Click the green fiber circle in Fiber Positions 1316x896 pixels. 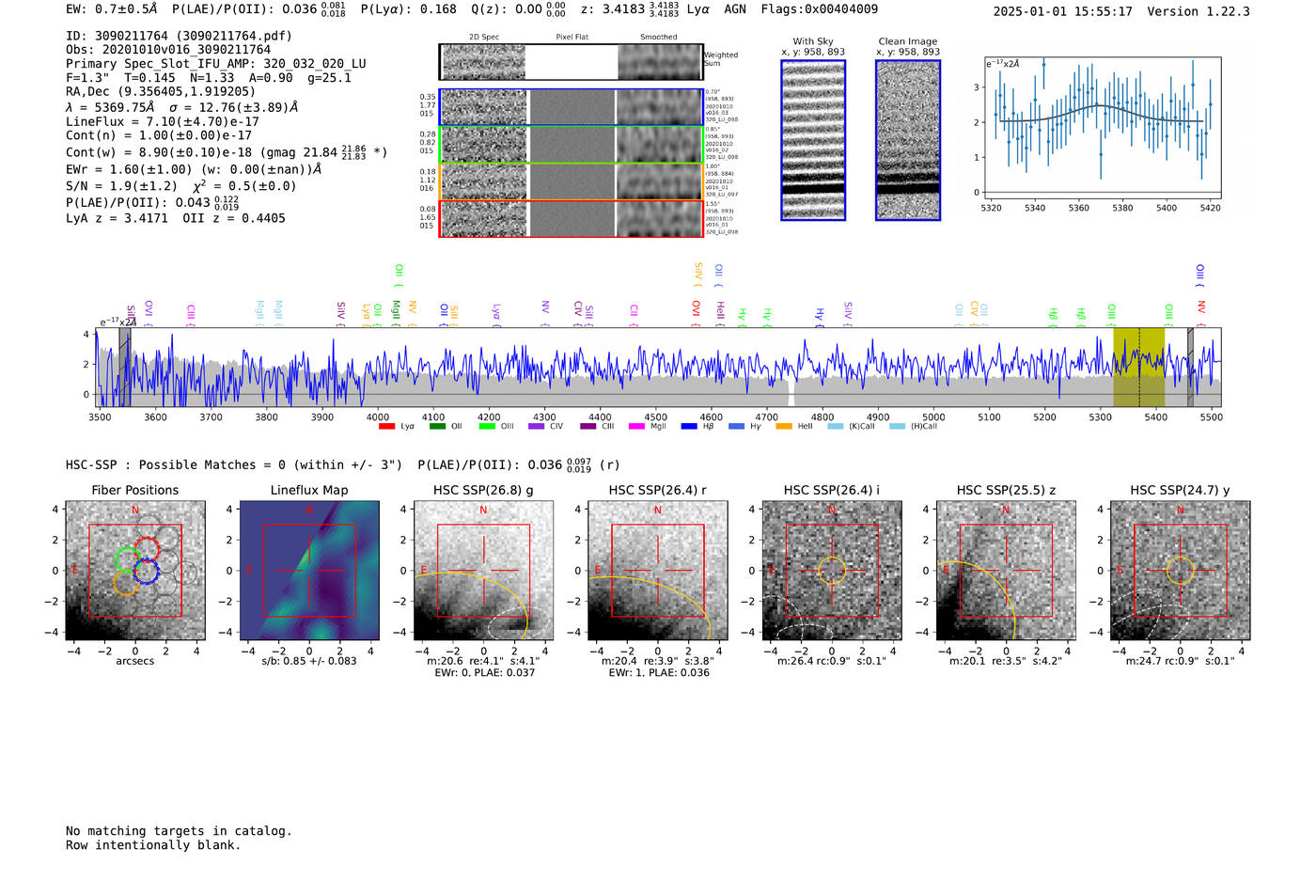(127, 559)
